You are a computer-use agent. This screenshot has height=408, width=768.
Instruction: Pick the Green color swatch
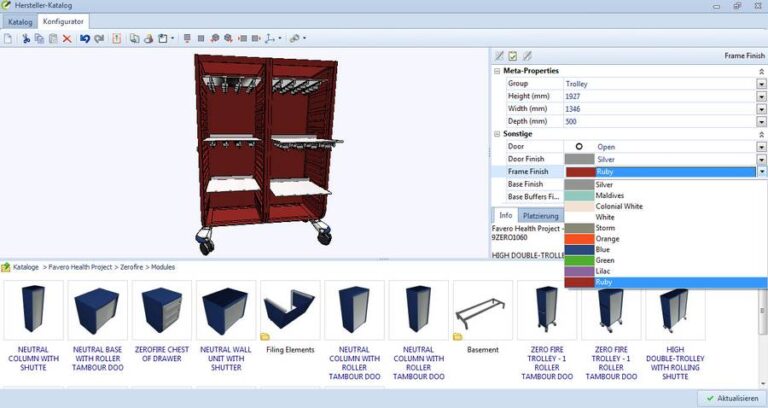click(579, 261)
